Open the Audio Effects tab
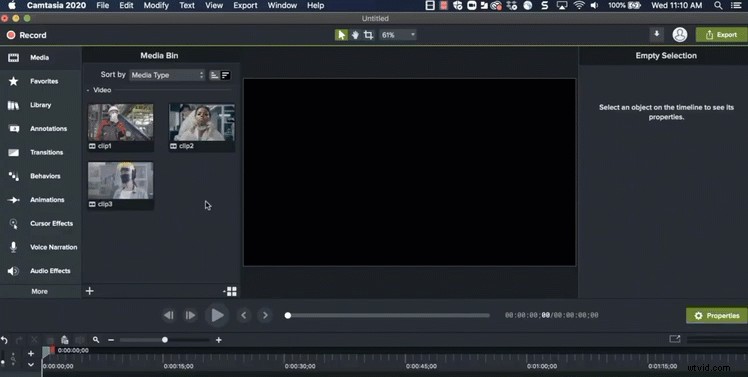748x377 pixels. (41, 271)
